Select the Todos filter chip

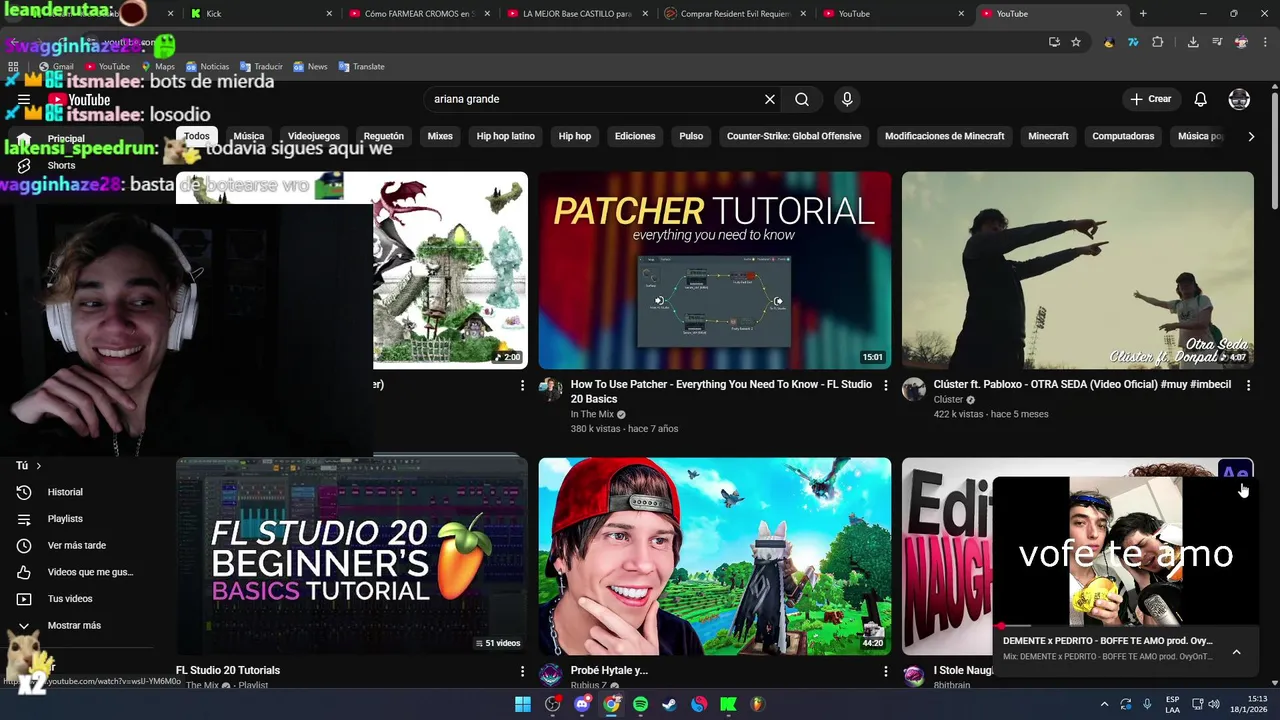coord(197,136)
